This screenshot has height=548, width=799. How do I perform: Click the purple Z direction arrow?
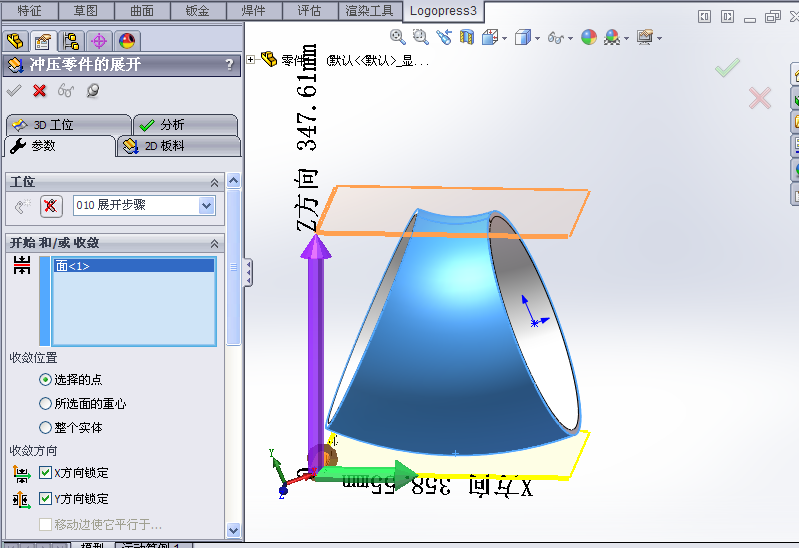(x=316, y=352)
